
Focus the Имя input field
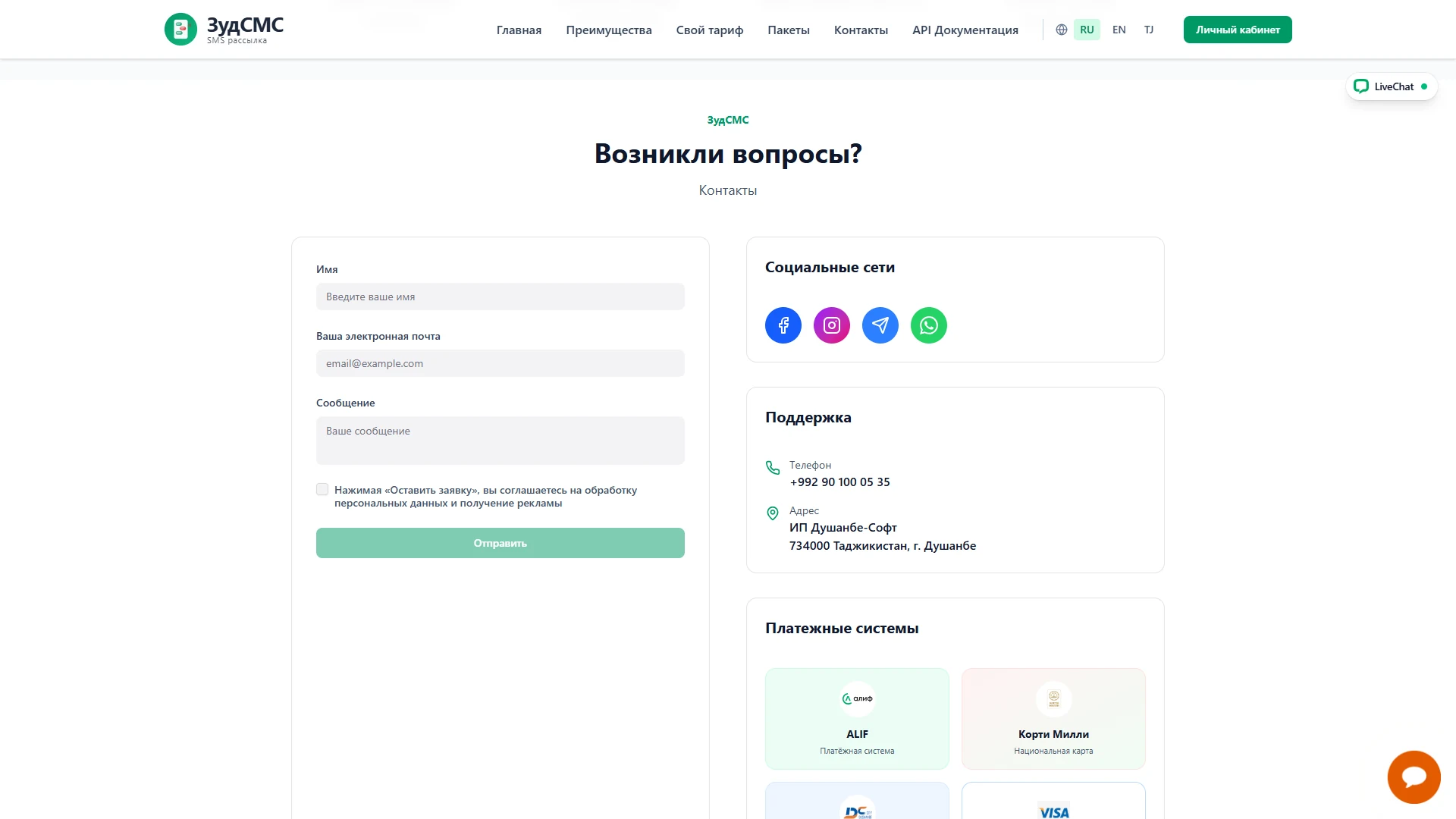pos(500,297)
